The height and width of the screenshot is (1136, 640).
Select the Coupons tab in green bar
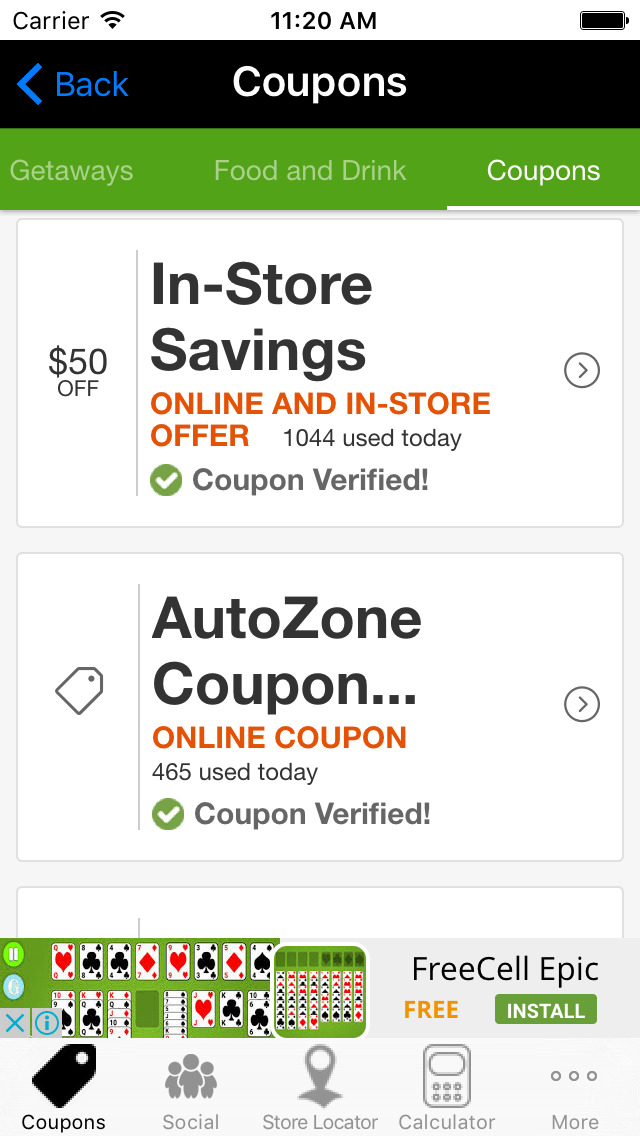[x=543, y=170]
